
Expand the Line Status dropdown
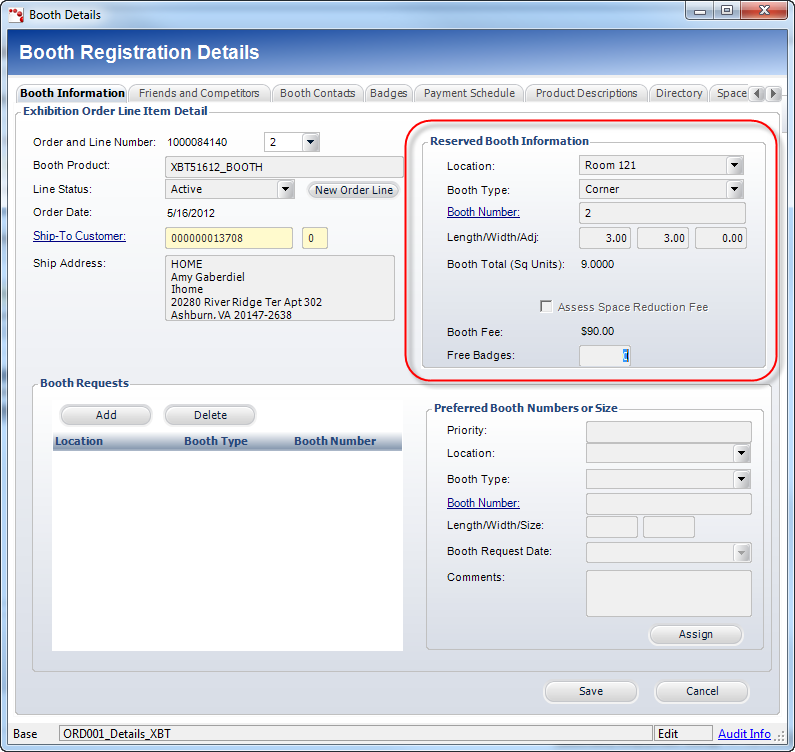coord(285,189)
